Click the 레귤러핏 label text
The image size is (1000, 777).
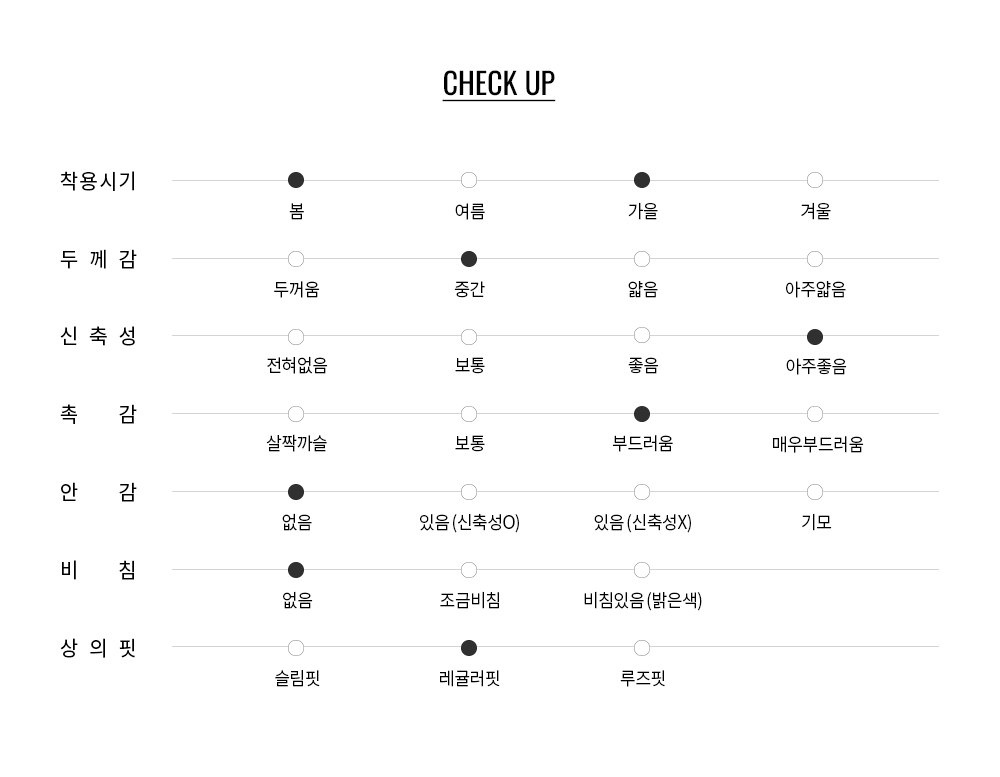pos(469,679)
